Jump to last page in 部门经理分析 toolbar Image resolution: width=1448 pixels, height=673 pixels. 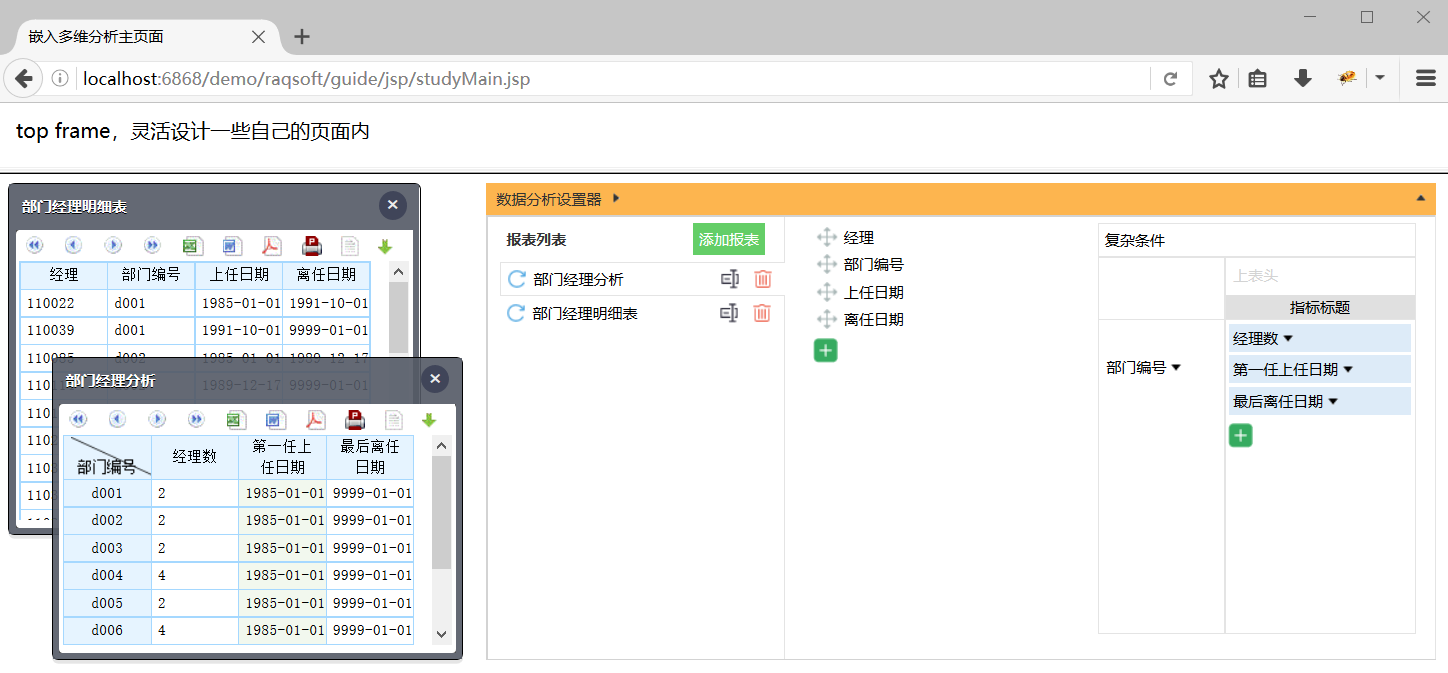(196, 419)
